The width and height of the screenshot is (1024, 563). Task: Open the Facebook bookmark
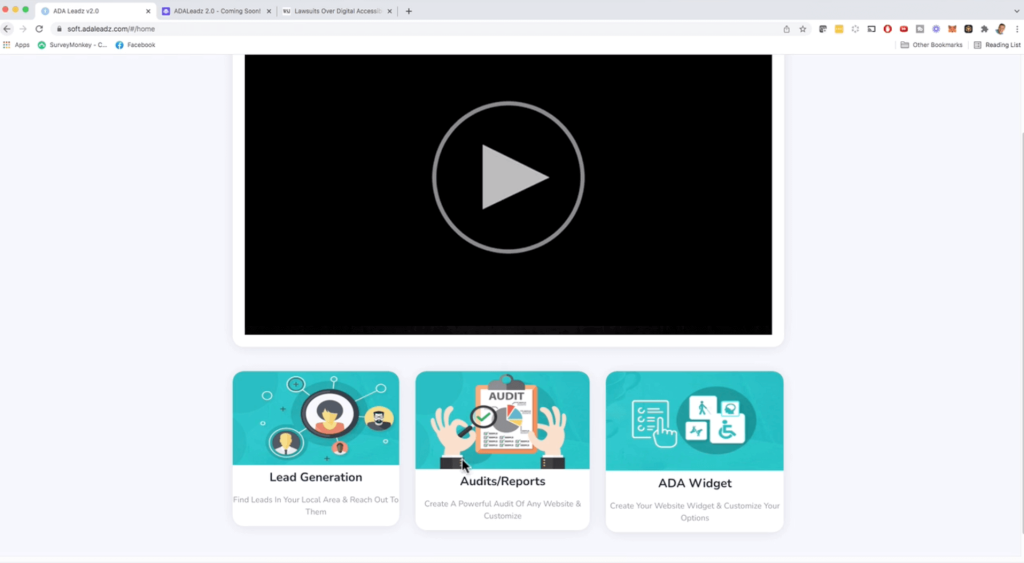pyautogui.click(x=135, y=45)
